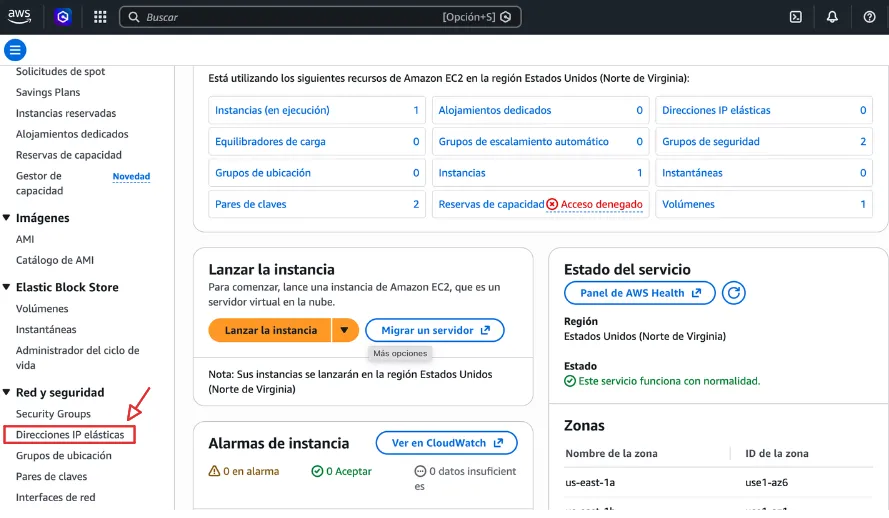The height and width of the screenshot is (518, 889).
Task: Click 0 Aceptar alarm status
Action: point(341,472)
